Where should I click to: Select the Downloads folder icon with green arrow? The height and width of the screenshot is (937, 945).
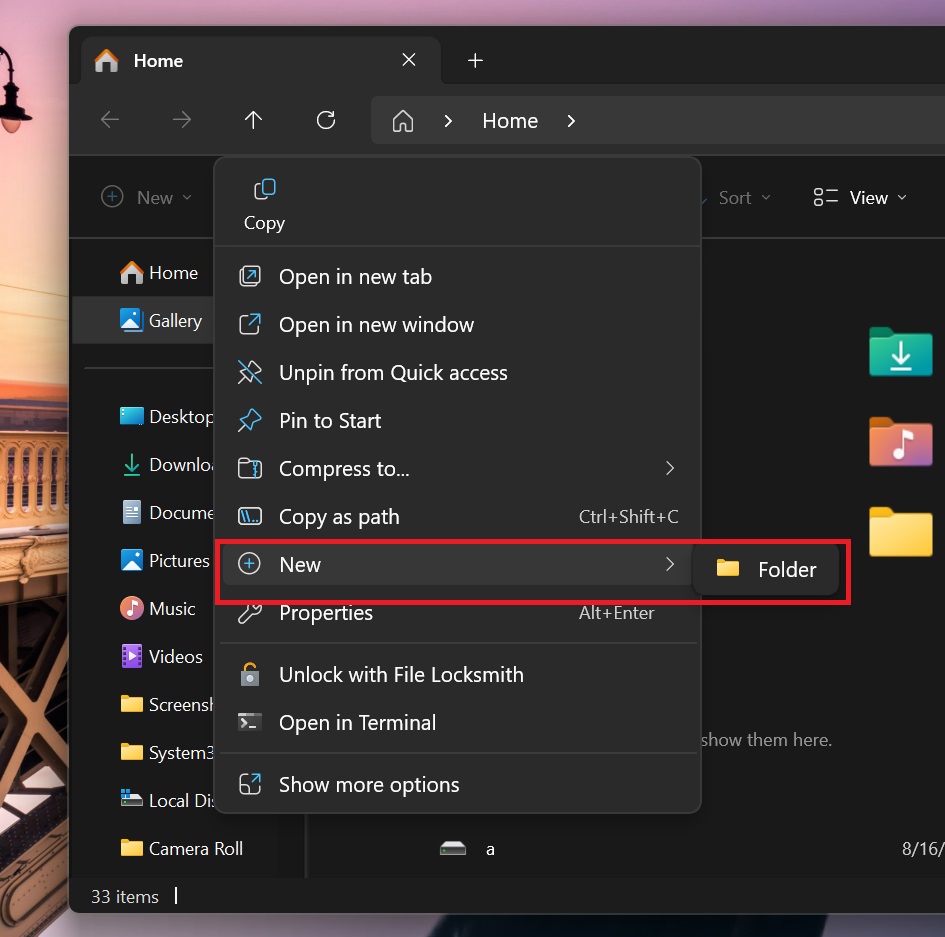[x=899, y=353]
